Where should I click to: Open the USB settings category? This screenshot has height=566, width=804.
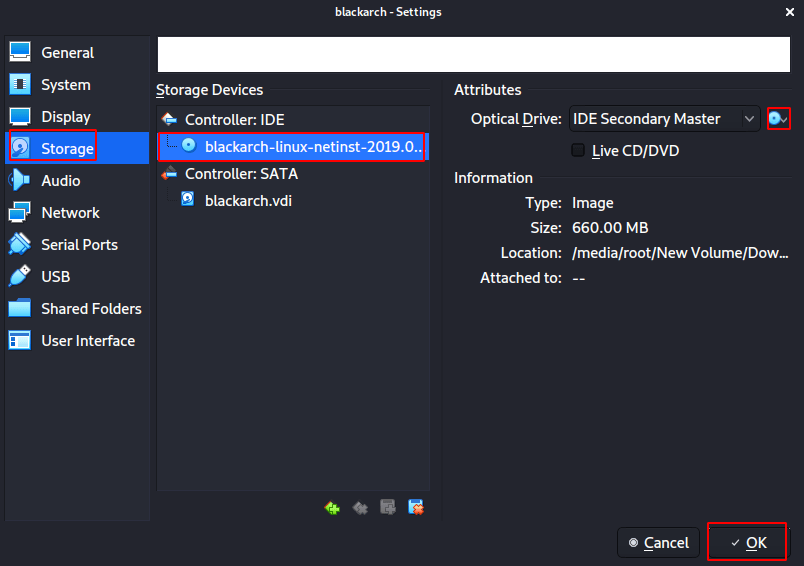[x=77, y=277]
